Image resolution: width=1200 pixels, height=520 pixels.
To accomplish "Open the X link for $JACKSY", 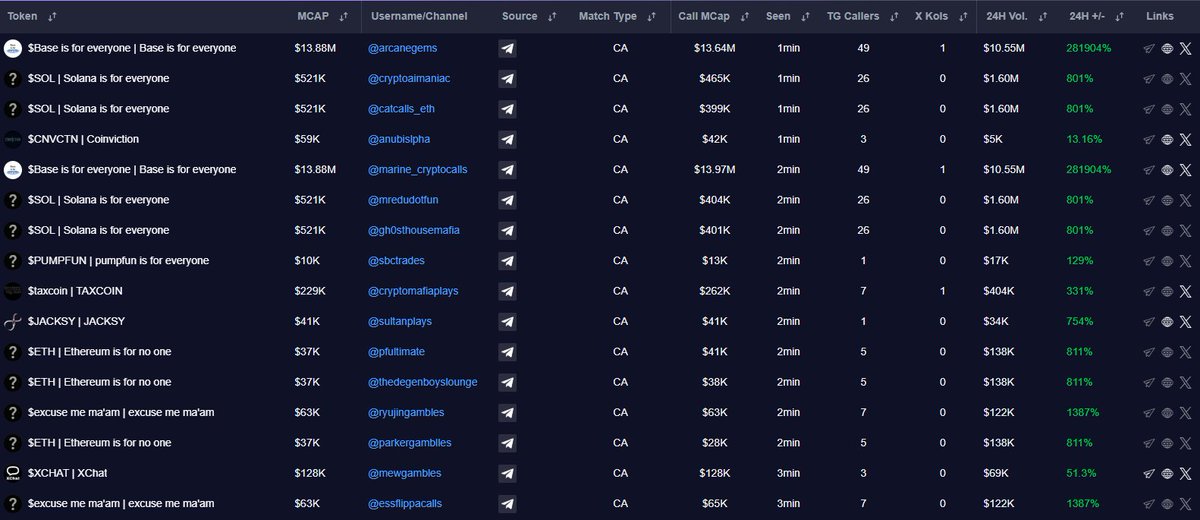I will point(1186,321).
